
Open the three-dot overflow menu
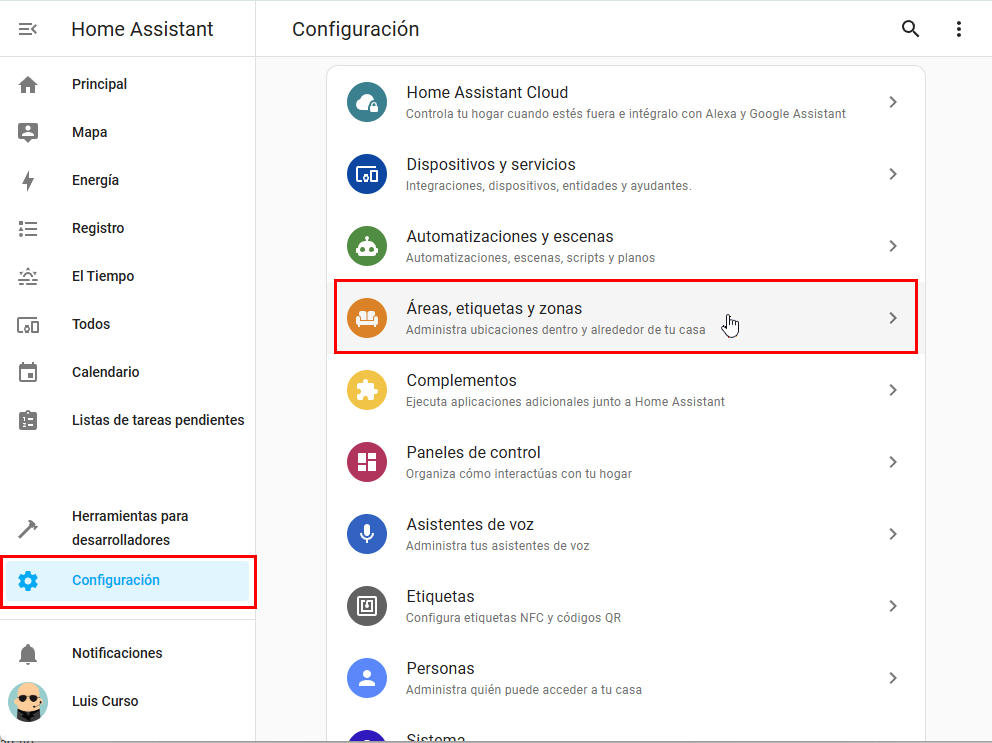958,29
